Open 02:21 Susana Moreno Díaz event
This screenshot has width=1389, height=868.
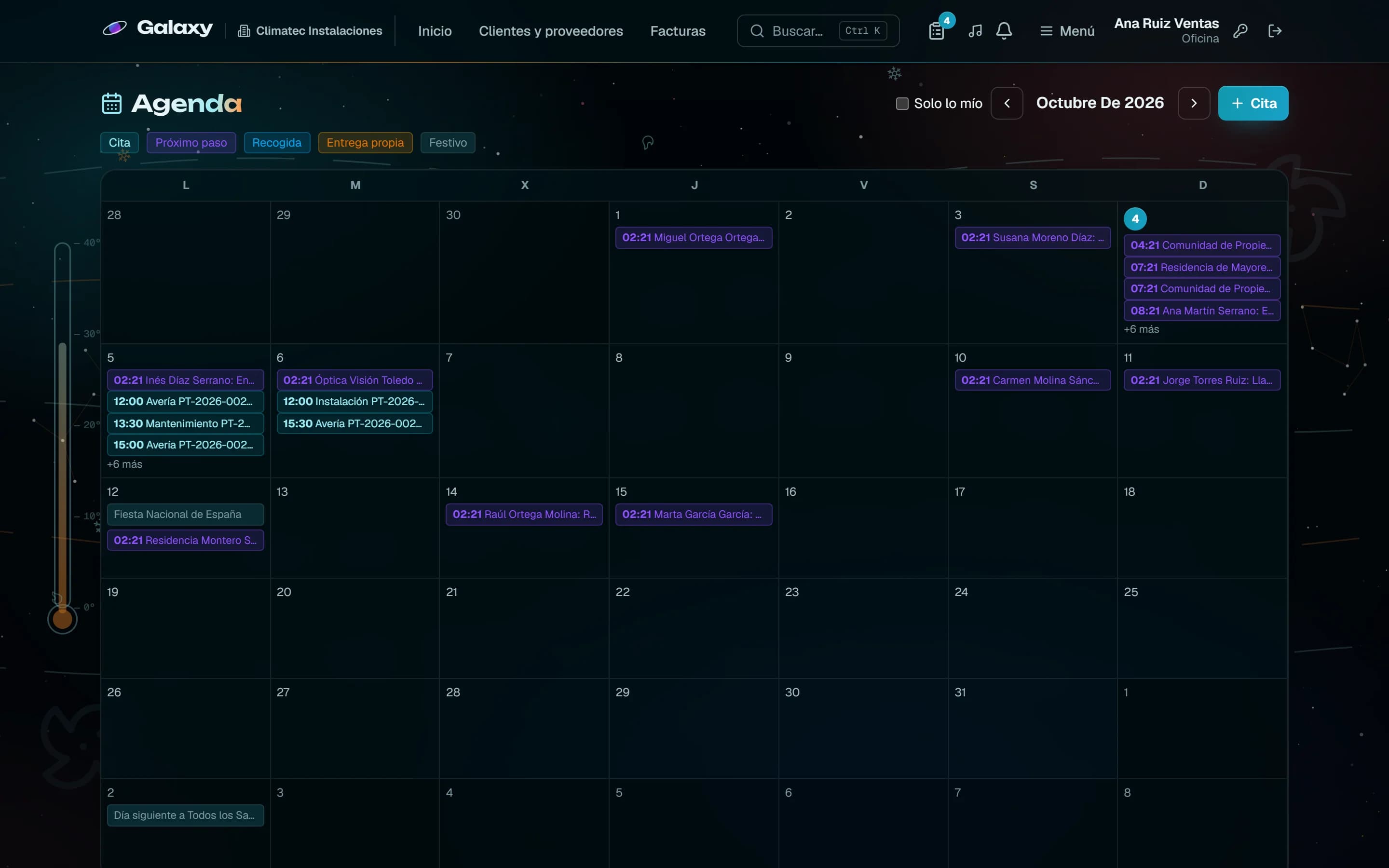pos(1033,238)
